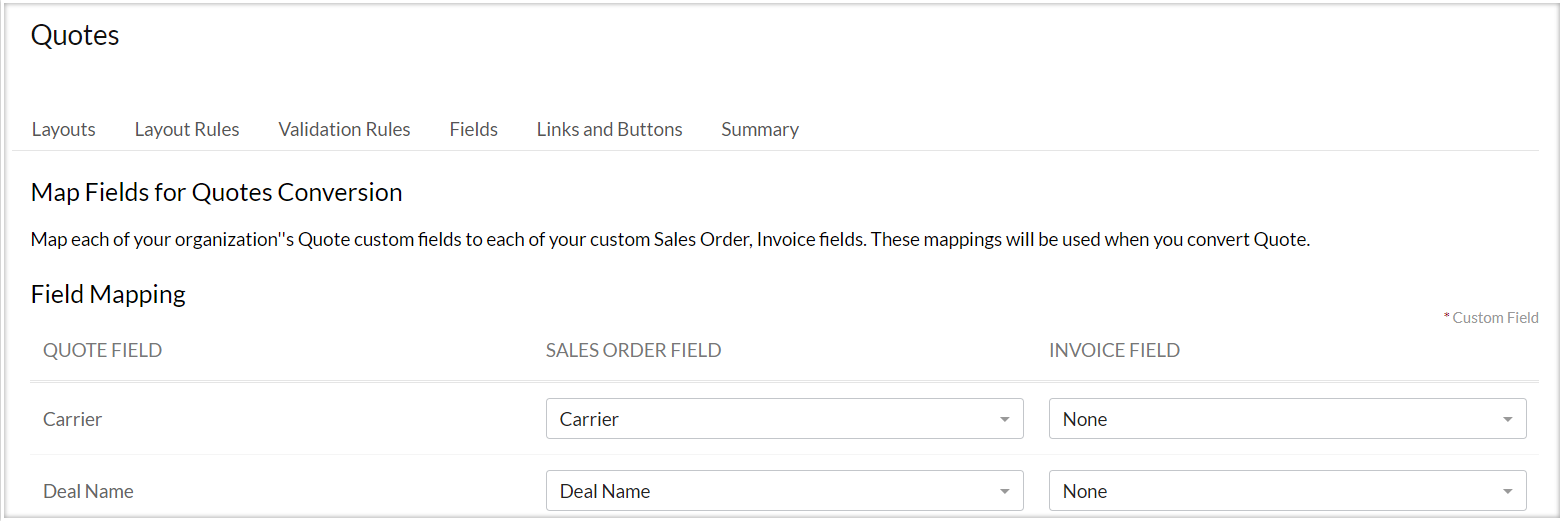The height and width of the screenshot is (521, 1563).
Task: Click the QUOTE FIELD column header
Action: (102, 350)
